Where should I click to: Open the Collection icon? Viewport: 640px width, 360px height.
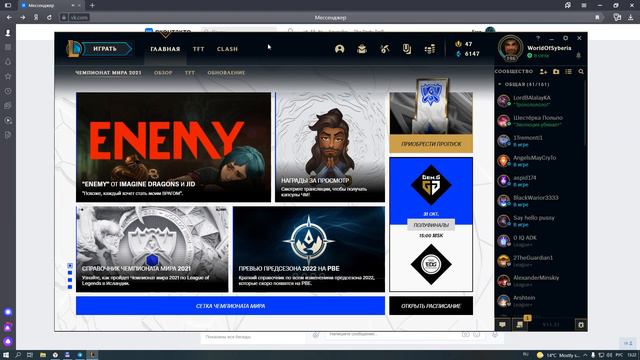(362, 49)
